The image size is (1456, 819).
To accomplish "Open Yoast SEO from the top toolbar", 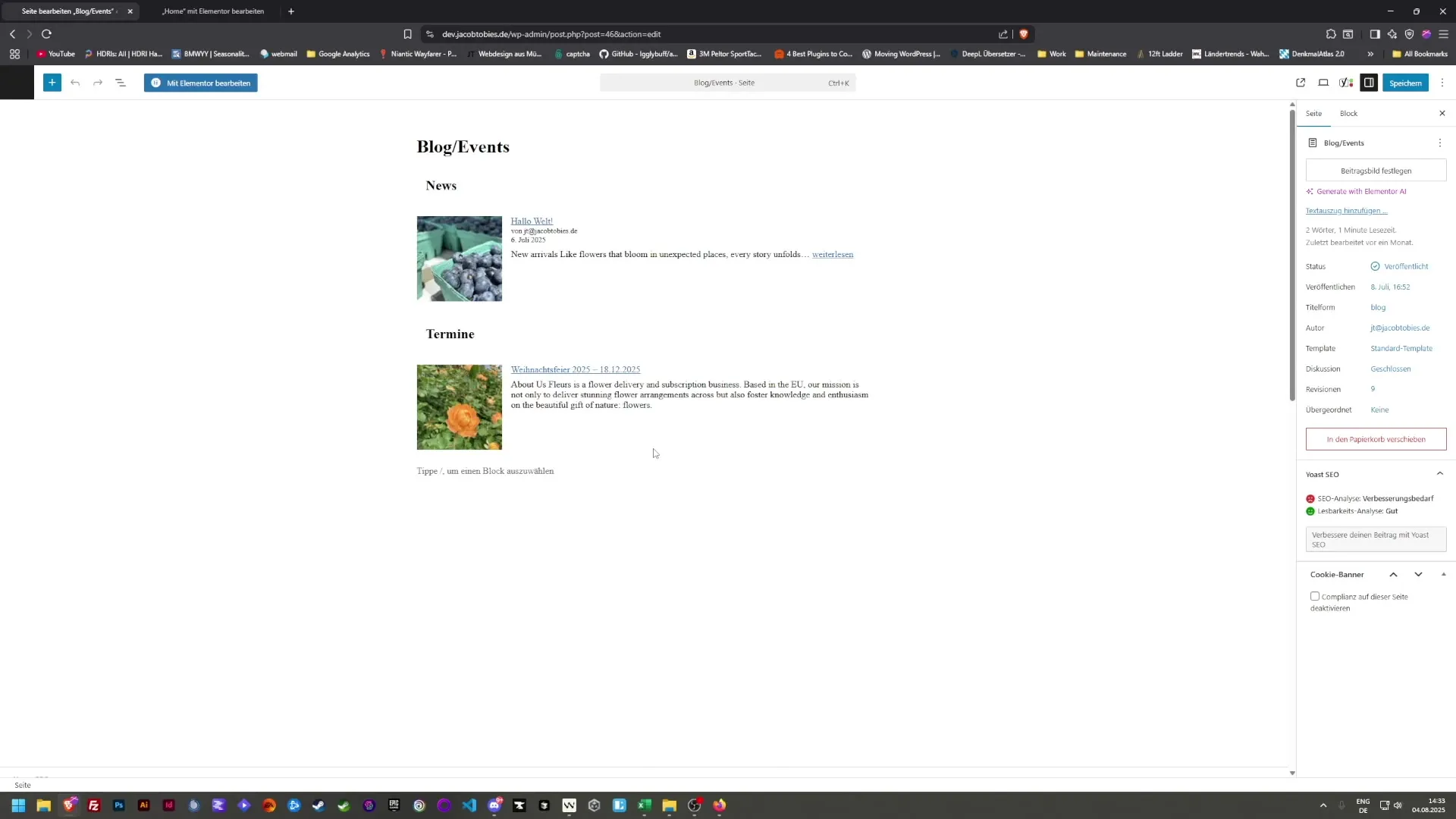I will 1346,83.
